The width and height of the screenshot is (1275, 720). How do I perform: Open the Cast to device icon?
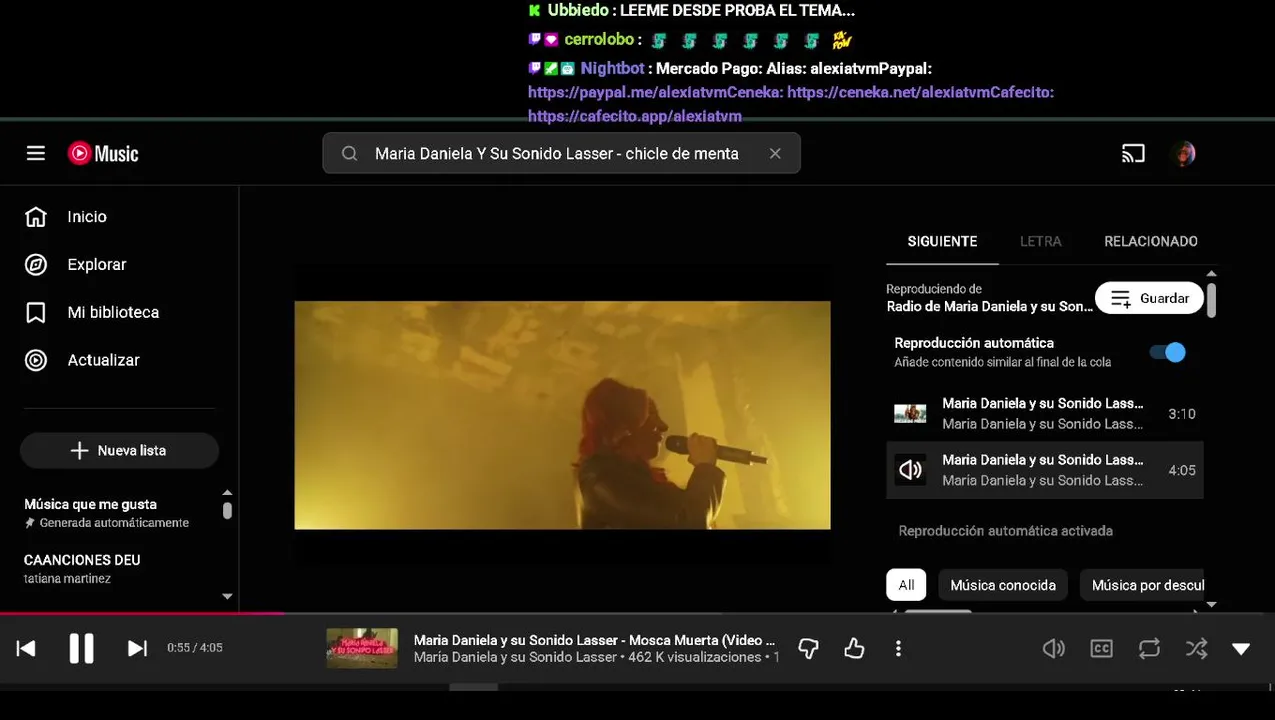tap(1133, 153)
